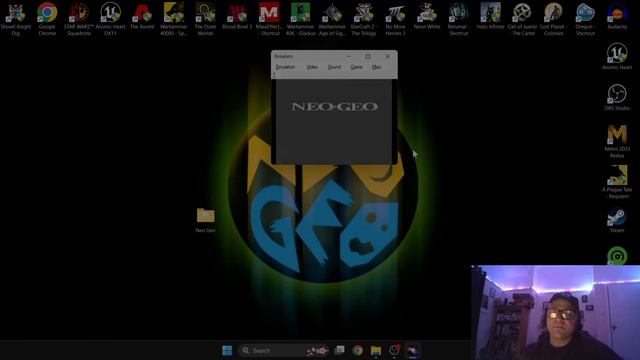The width and height of the screenshot is (640, 360).
Task: Minimize the emulator window
Action: click(x=349, y=56)
